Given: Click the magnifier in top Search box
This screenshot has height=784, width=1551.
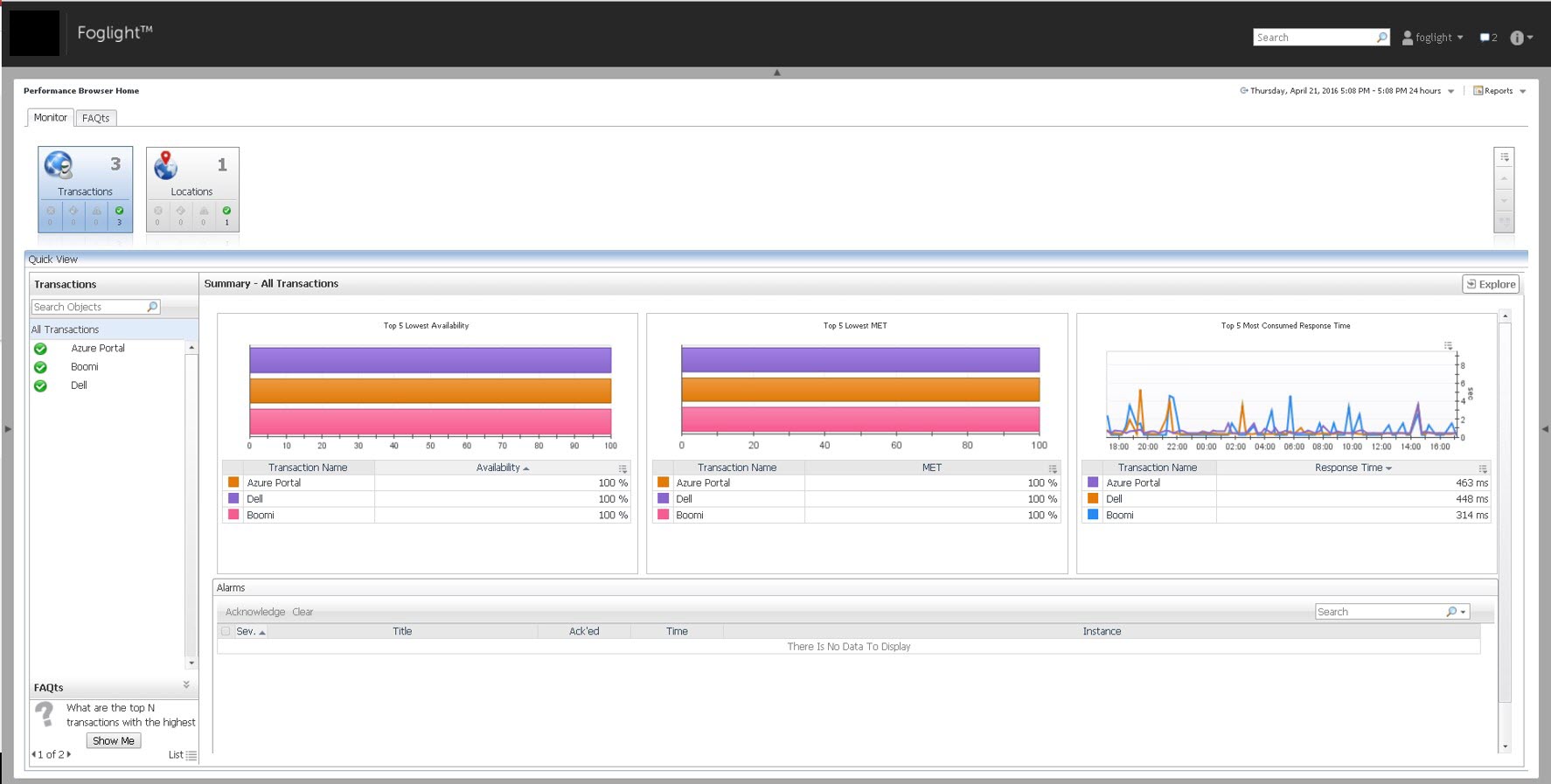Looking at the screenshot, I should click(1381, 38).
